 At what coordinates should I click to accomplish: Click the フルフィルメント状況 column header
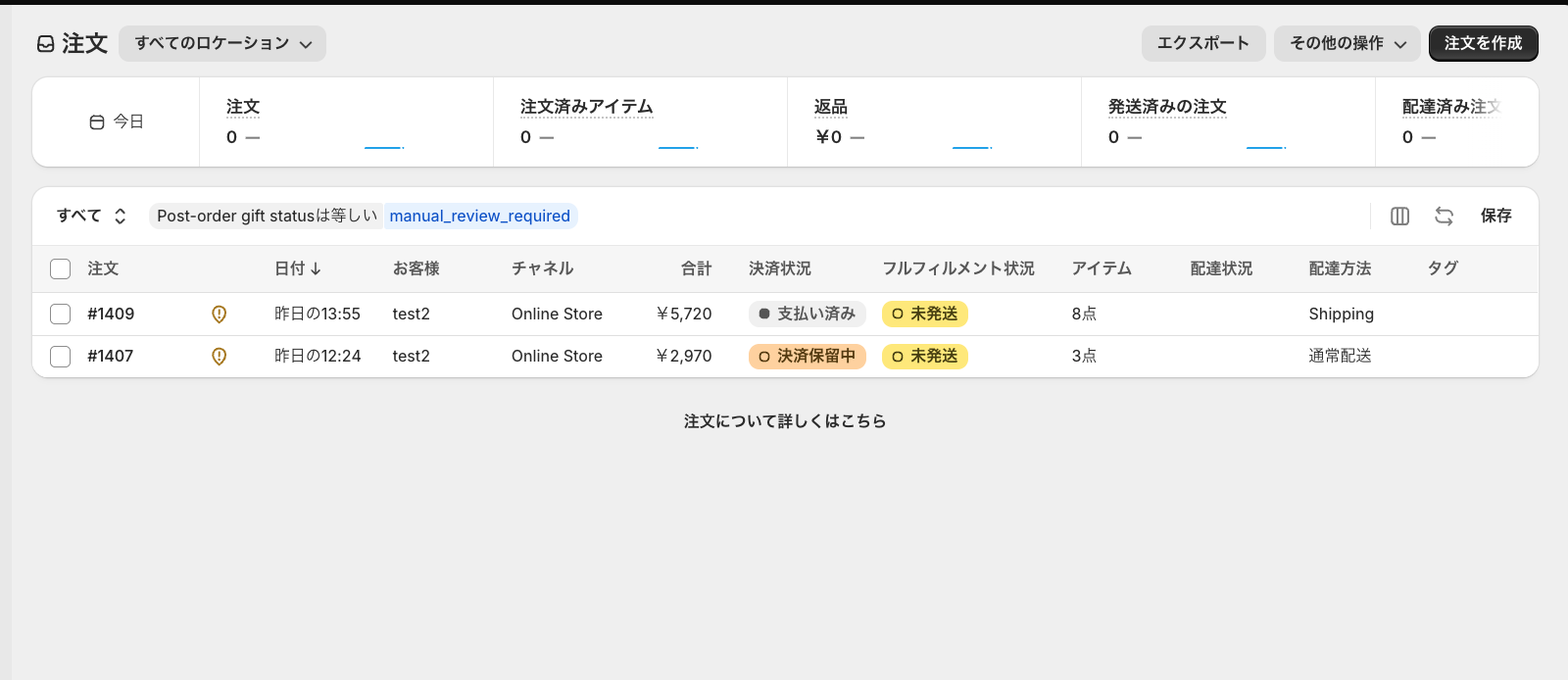[x=958, y=268]
